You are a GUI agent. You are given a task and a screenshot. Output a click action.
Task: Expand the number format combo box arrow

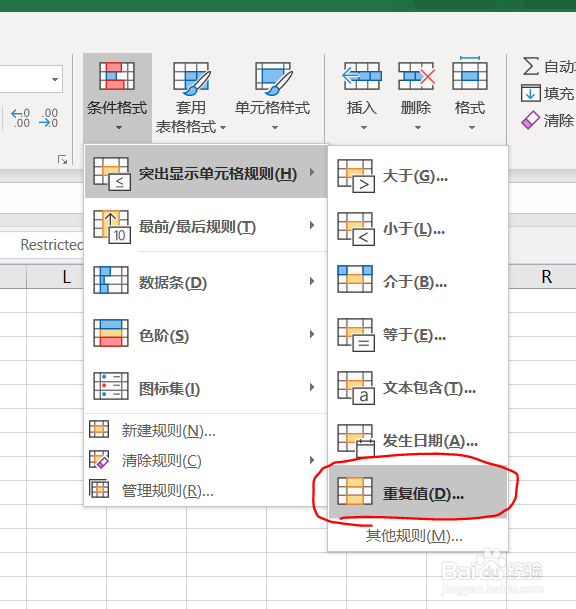(x=55, y=79)
